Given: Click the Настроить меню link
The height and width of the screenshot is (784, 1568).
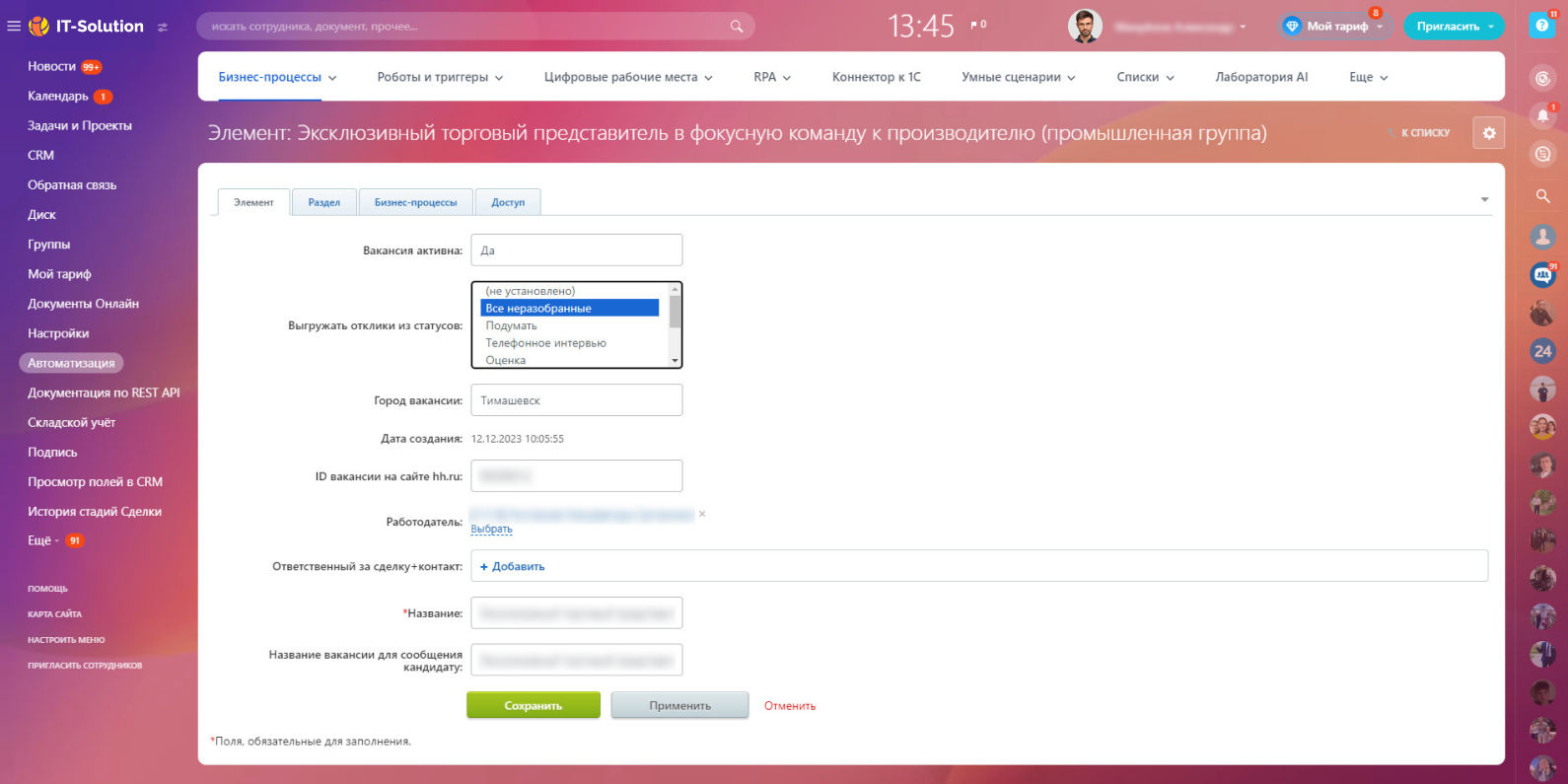Looking at the screenshot, I should [x=66, y=640].
